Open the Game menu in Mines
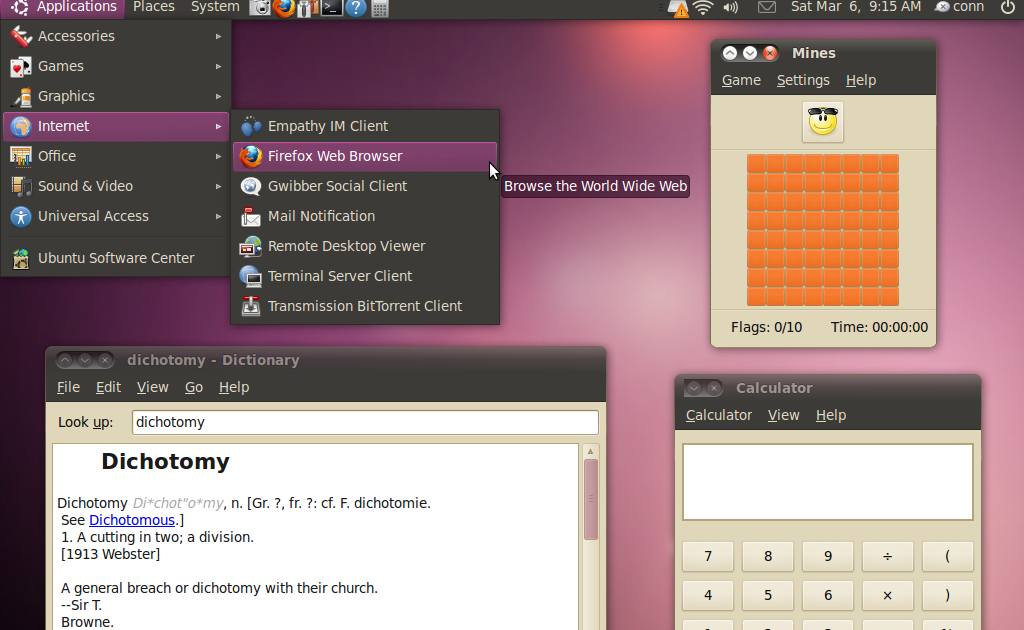The width and height of the screenshot is (1024, 630). 741,79
